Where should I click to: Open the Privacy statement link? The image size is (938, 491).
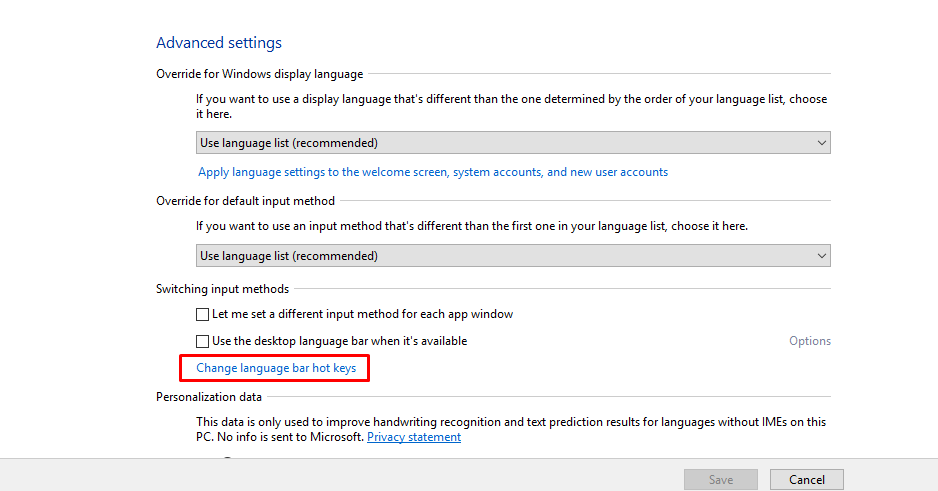coord(414,437)
